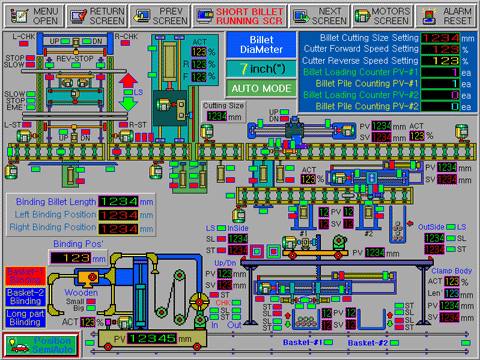Open the RETURN SCREEN navigation item
The height and width of the screenshot is (360, 480).
tap(97, 16)
